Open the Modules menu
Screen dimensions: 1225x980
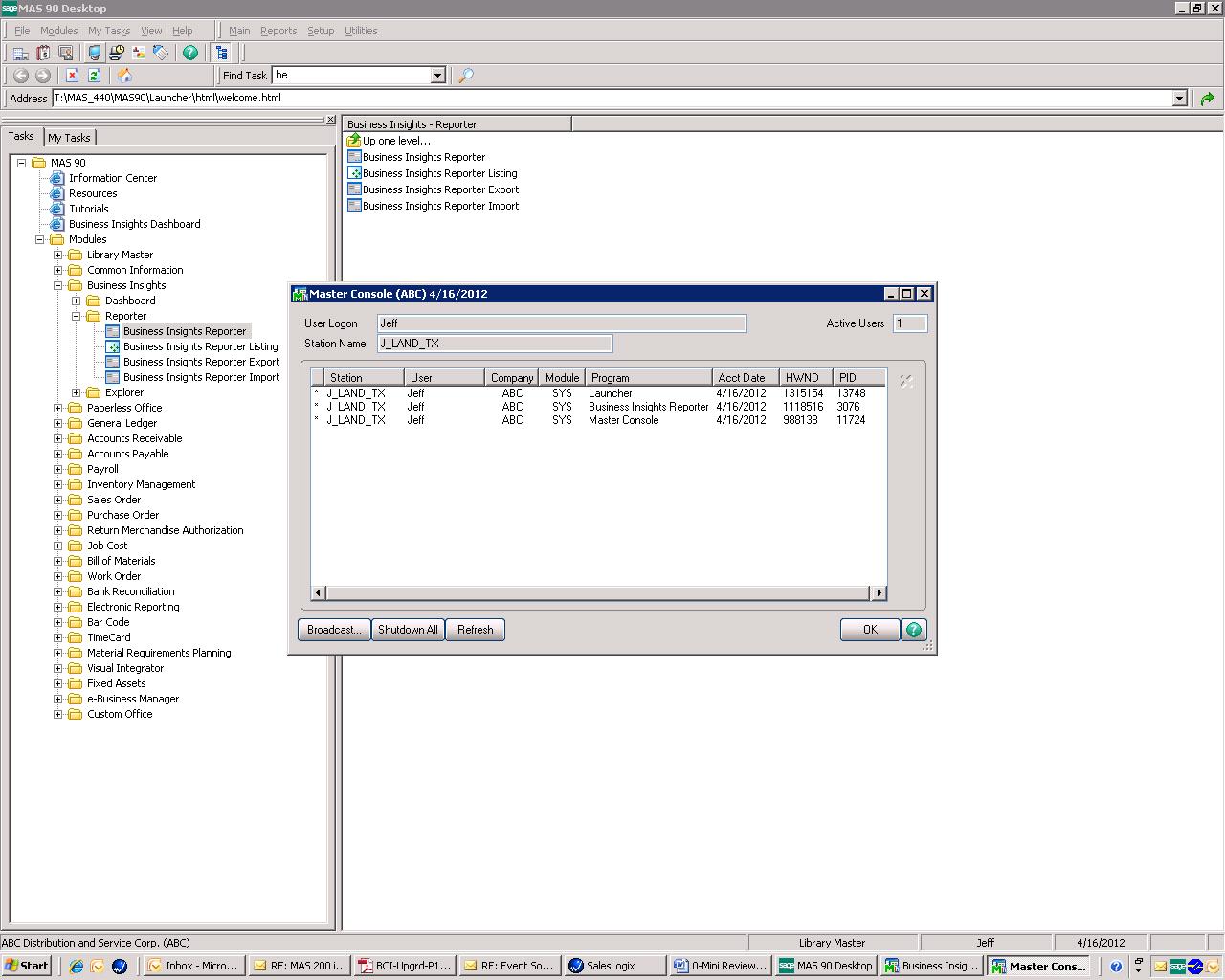point(58,31)
